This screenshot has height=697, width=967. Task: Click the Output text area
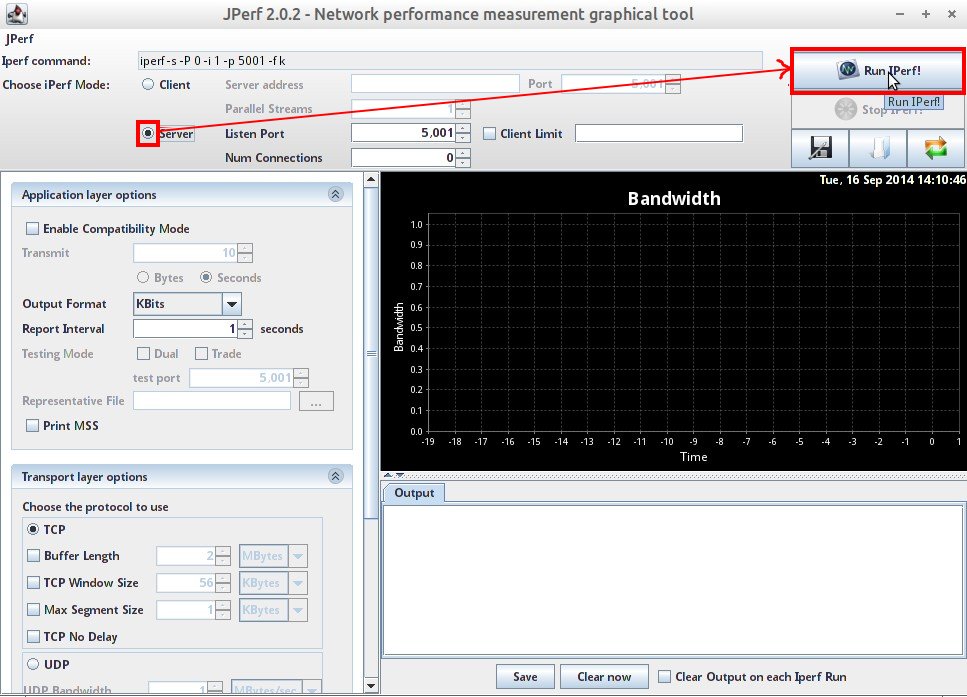click(x=673, y=580)
